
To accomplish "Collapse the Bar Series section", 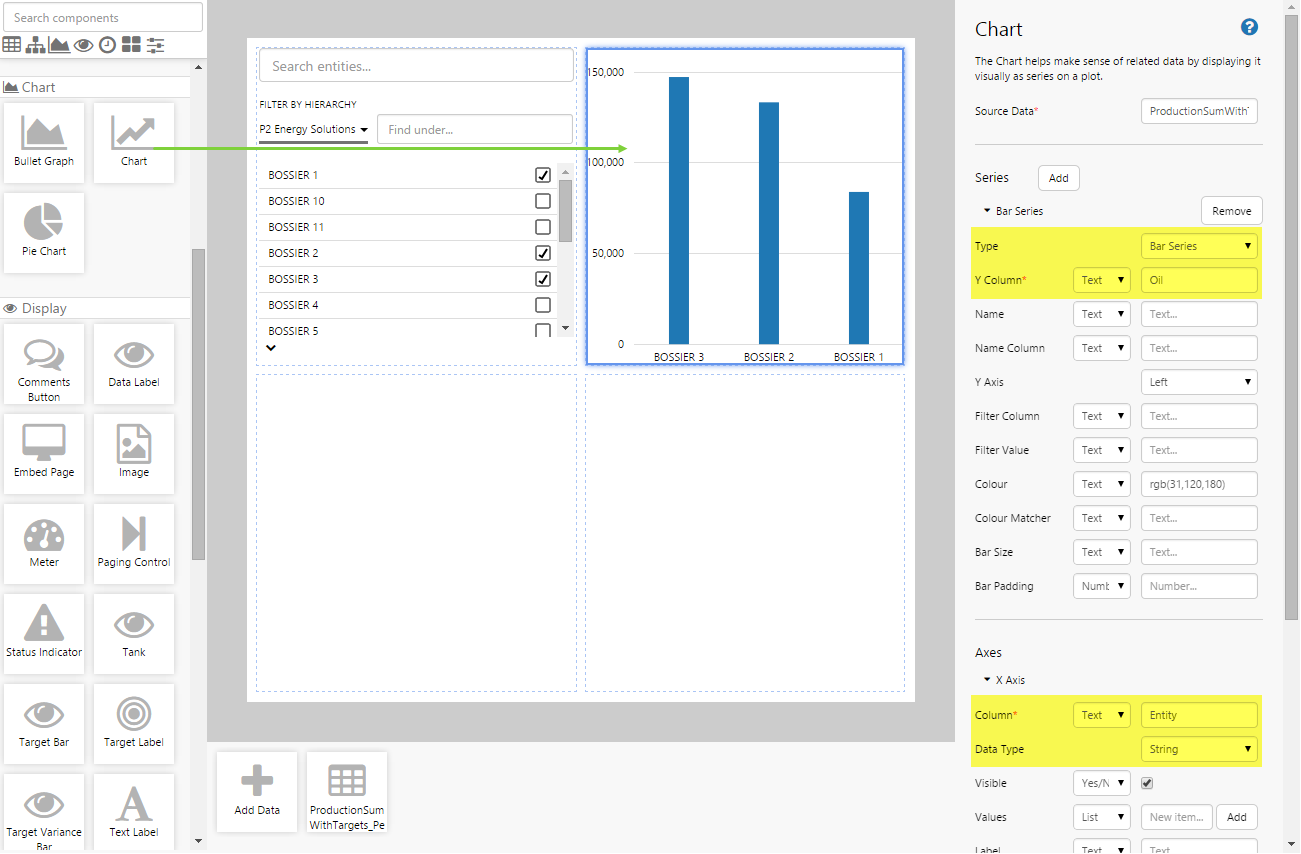I will click(987, 211).
